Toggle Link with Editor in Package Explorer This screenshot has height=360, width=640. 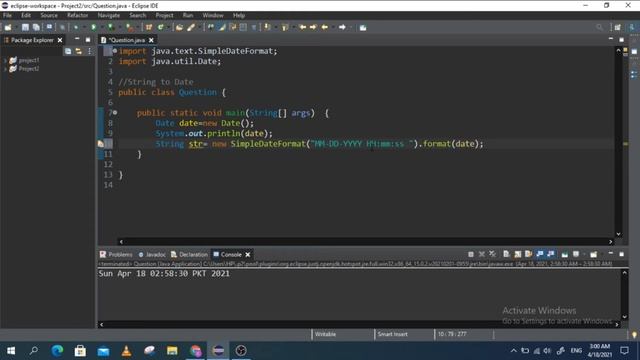78,51
